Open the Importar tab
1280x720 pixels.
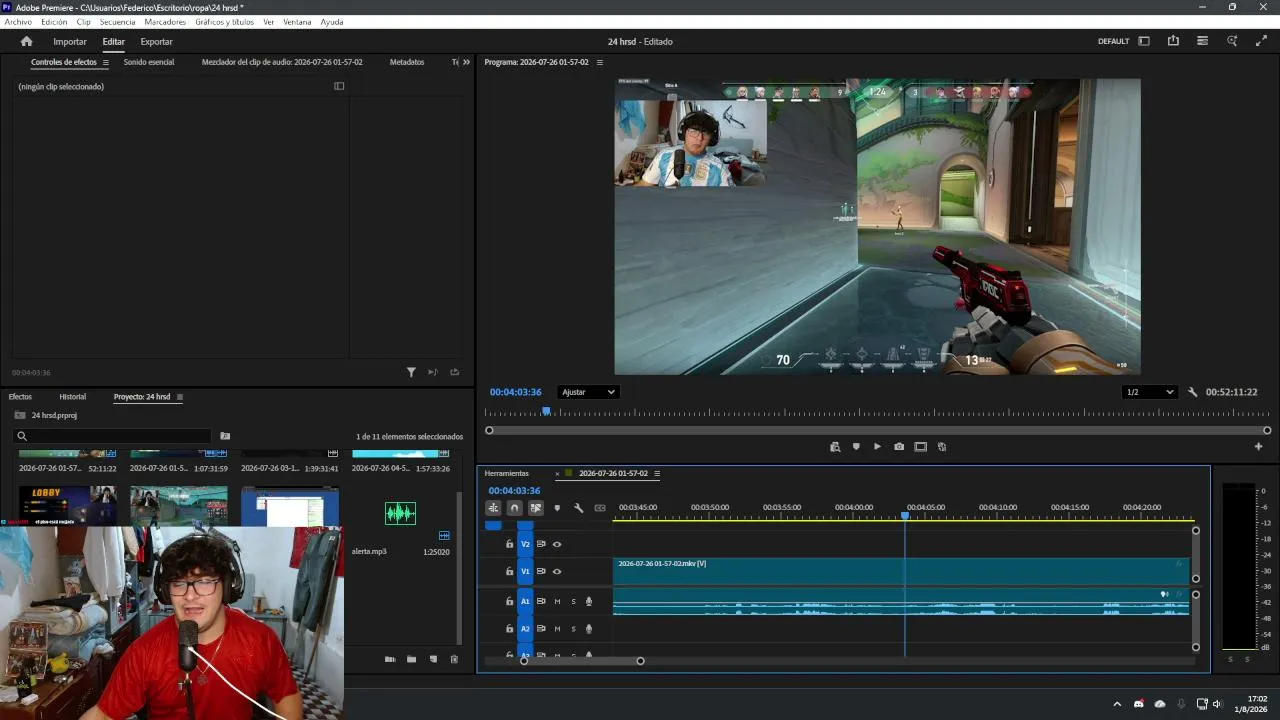coord(70,42)
